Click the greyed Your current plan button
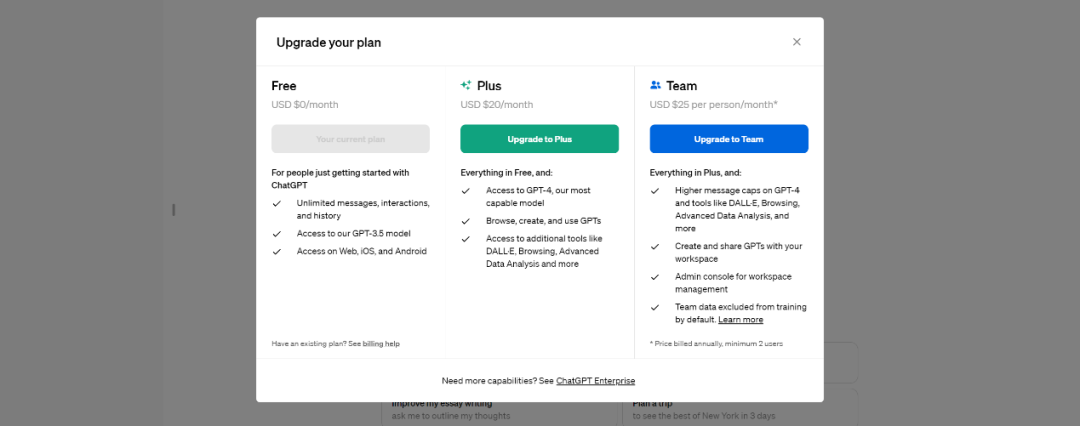The height and width of the screenshot is (426, 1080). point(350,139)
